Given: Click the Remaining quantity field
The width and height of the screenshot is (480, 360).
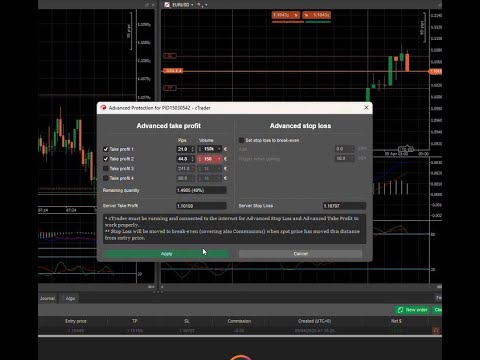Looking at the screenshot, I should [201, 190].
